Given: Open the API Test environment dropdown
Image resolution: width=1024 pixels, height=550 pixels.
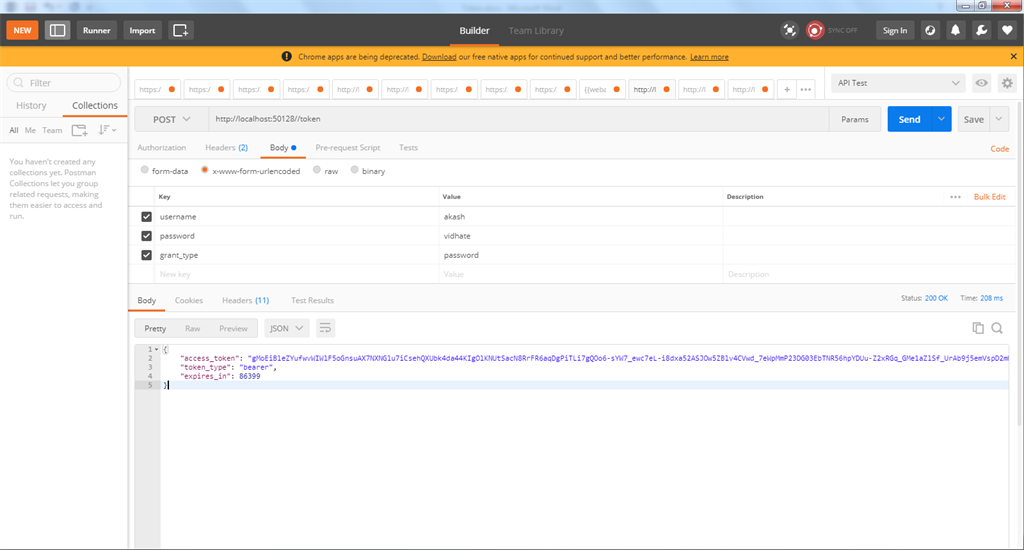Looking at the screenshot, I should (899, 83).
